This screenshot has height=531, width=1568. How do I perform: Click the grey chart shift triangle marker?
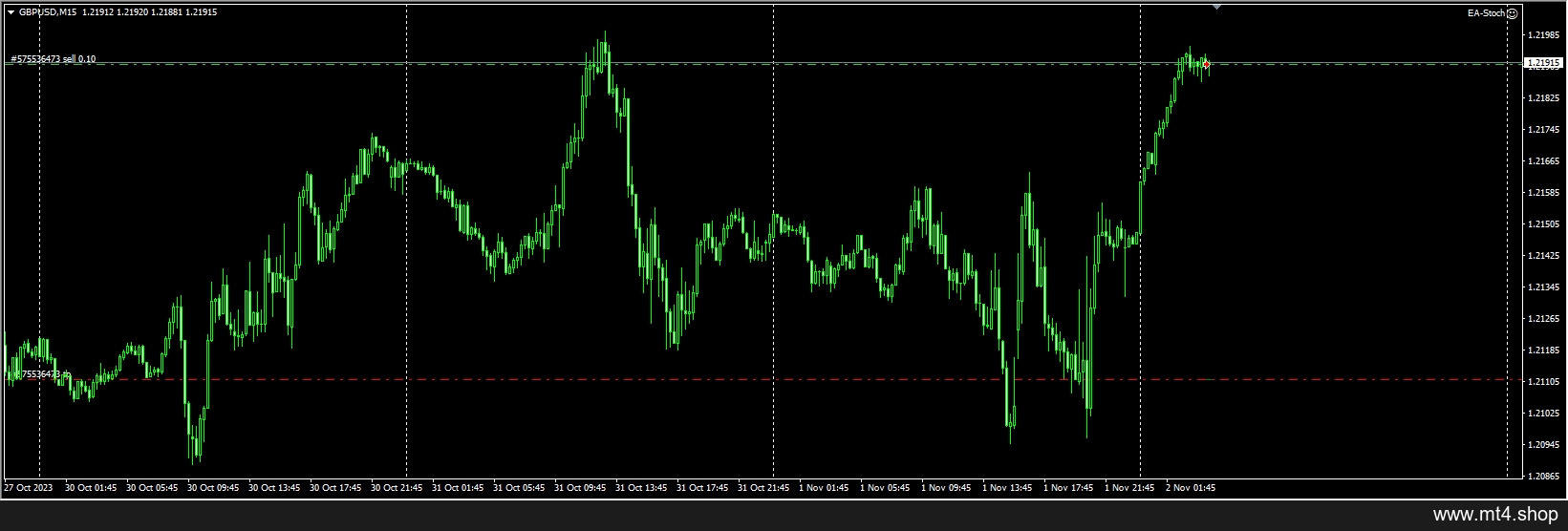point(1216,7)
